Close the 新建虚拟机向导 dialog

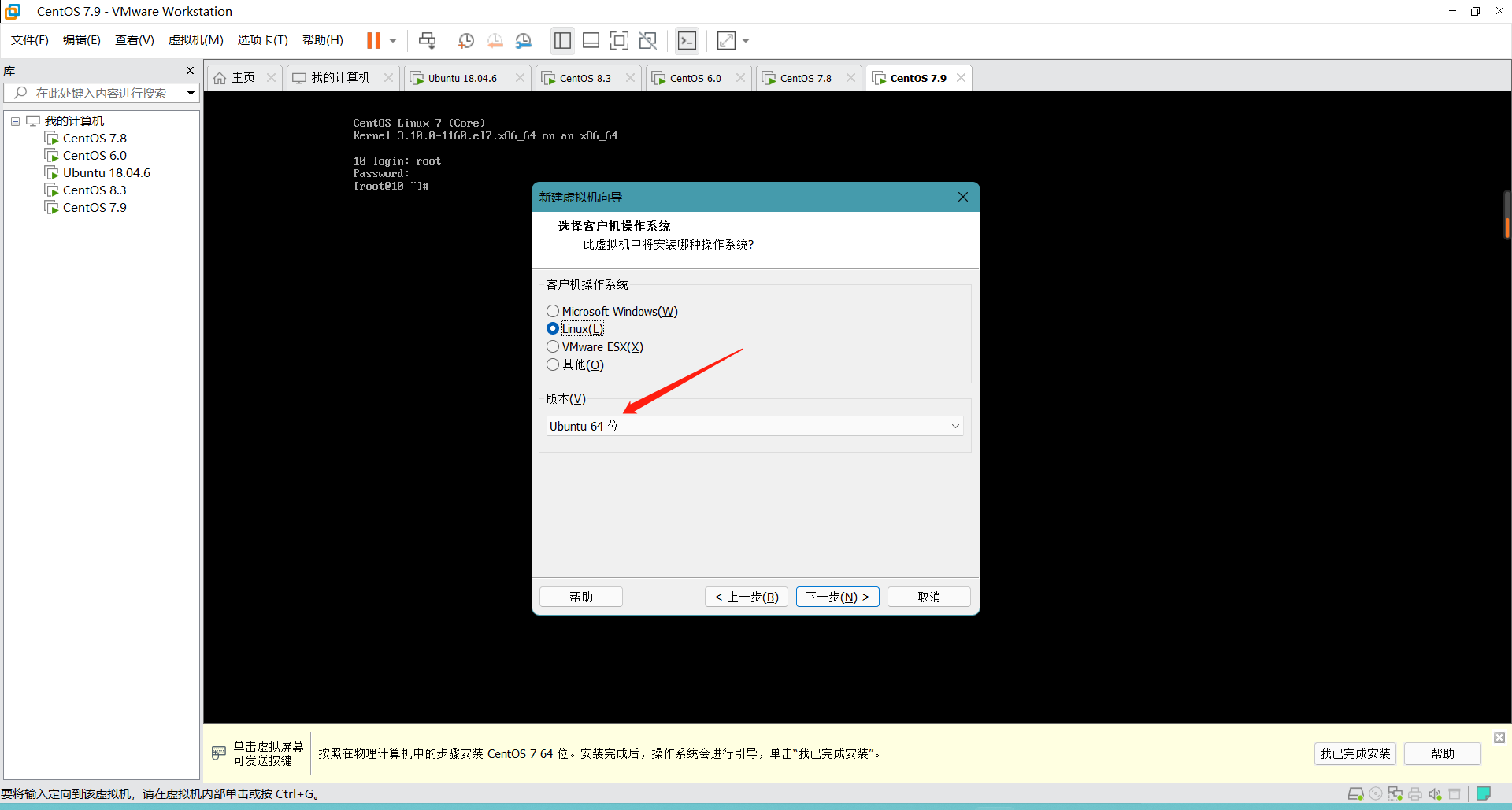(962, 197)
